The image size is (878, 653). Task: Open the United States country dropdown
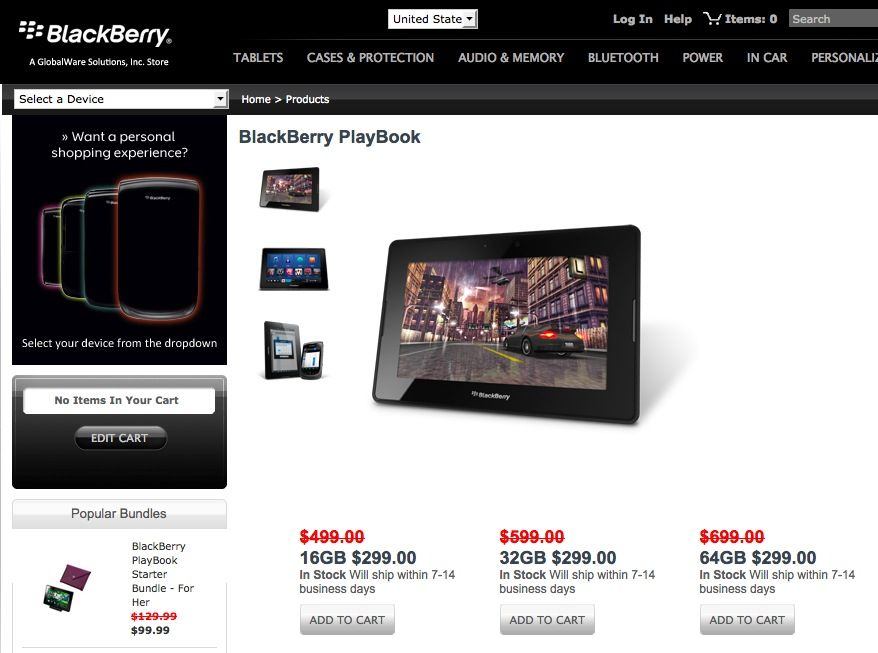click(432, 19)
